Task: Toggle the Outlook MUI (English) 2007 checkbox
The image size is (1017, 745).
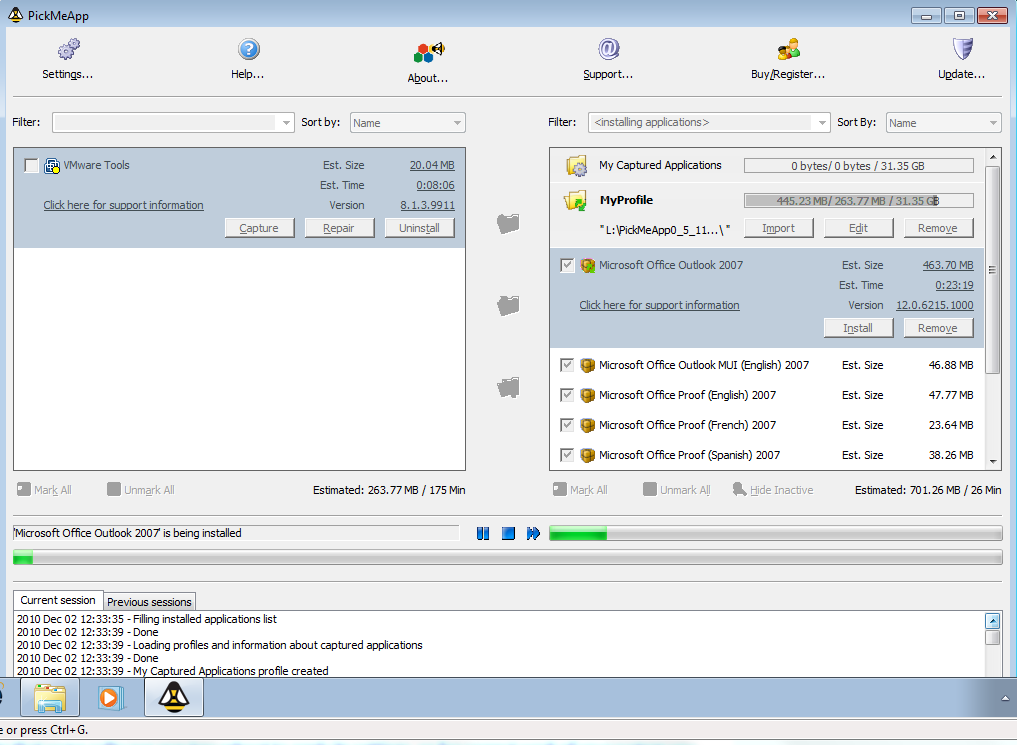Action: point(567,365)
